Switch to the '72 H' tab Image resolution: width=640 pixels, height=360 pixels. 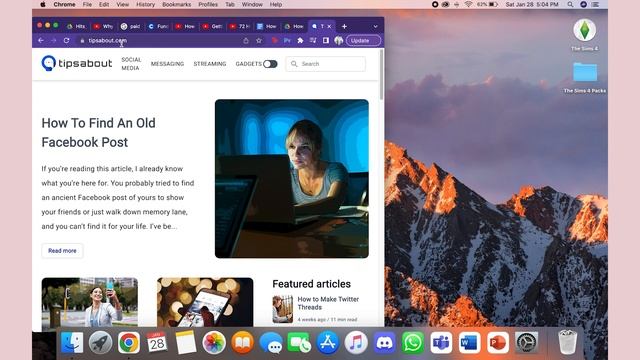click(240, 26)
